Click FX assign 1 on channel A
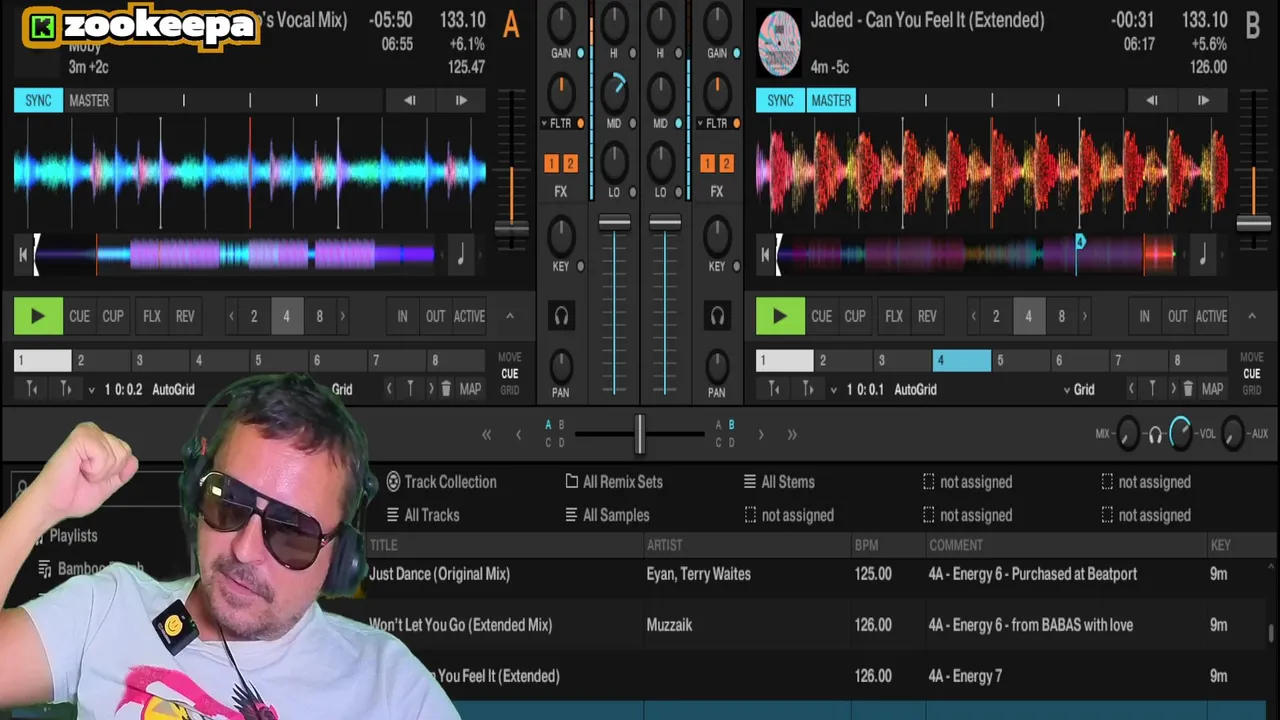The image size is (1280, 720). pyautogui.click(x=551, y=163)
